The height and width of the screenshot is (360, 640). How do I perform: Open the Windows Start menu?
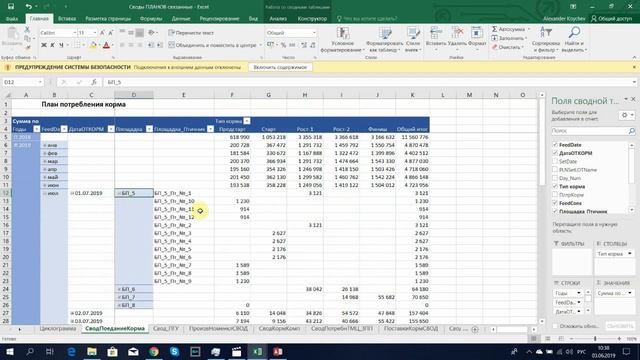click(9, 351)
